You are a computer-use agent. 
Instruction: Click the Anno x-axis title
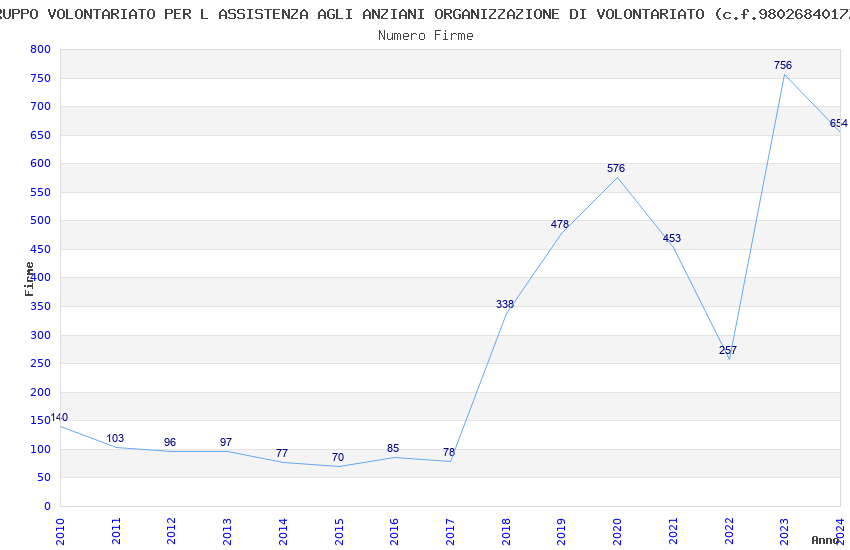825,540
